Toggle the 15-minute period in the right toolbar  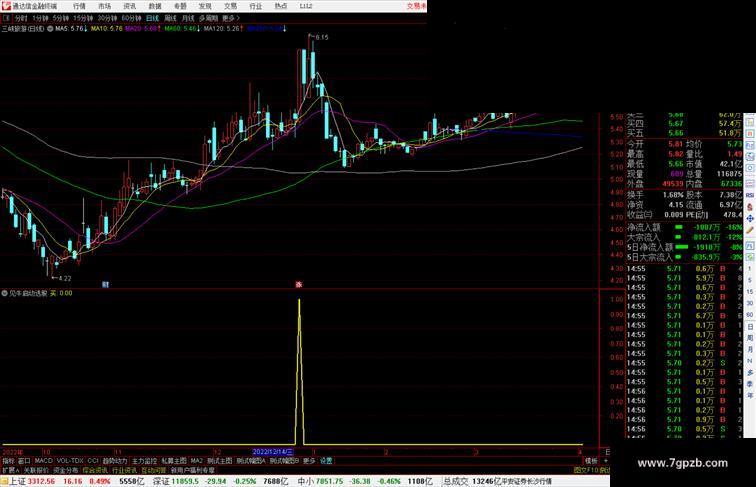click(x=750, y=292)
